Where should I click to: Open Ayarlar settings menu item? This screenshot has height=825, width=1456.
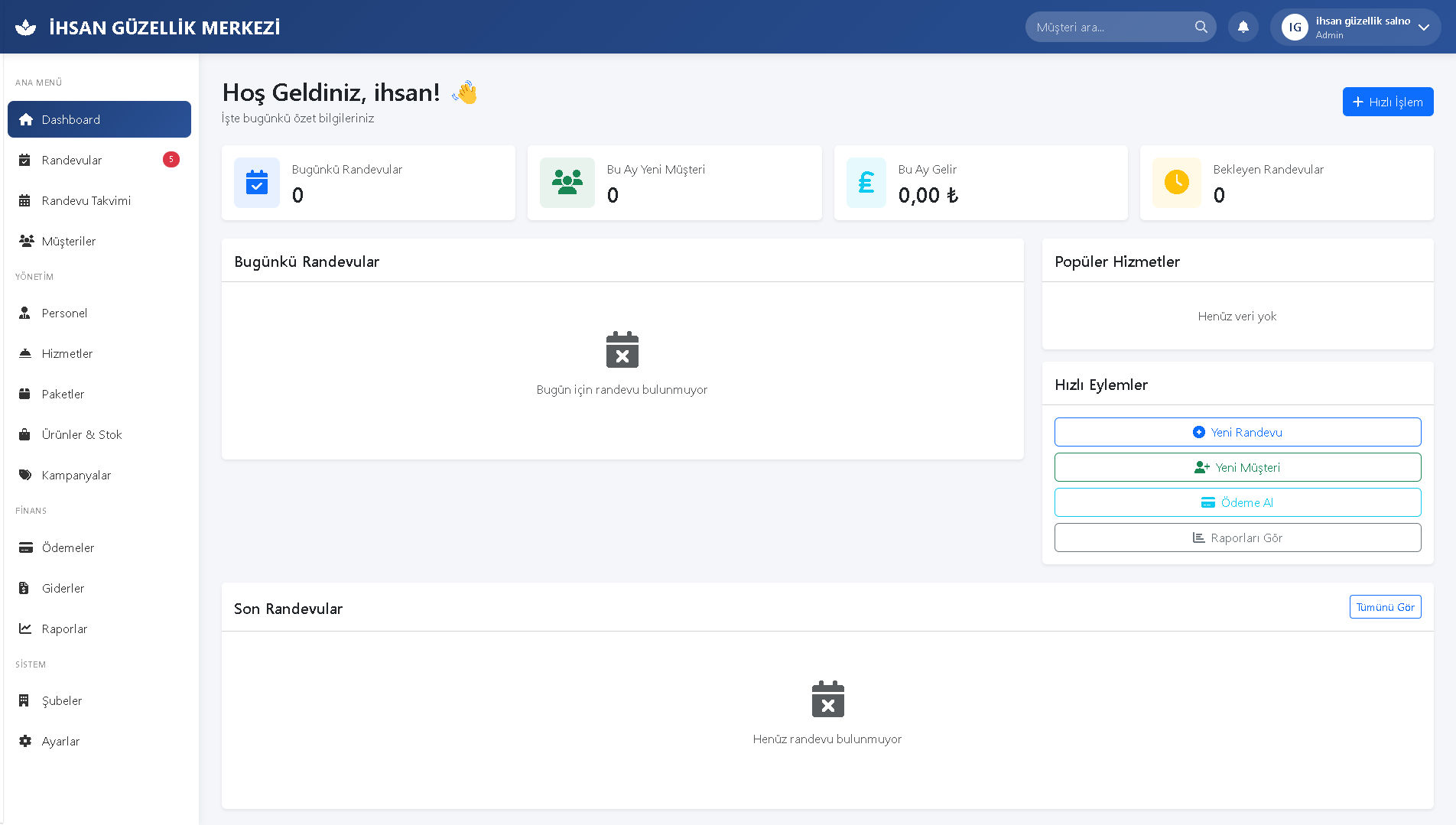60,741
